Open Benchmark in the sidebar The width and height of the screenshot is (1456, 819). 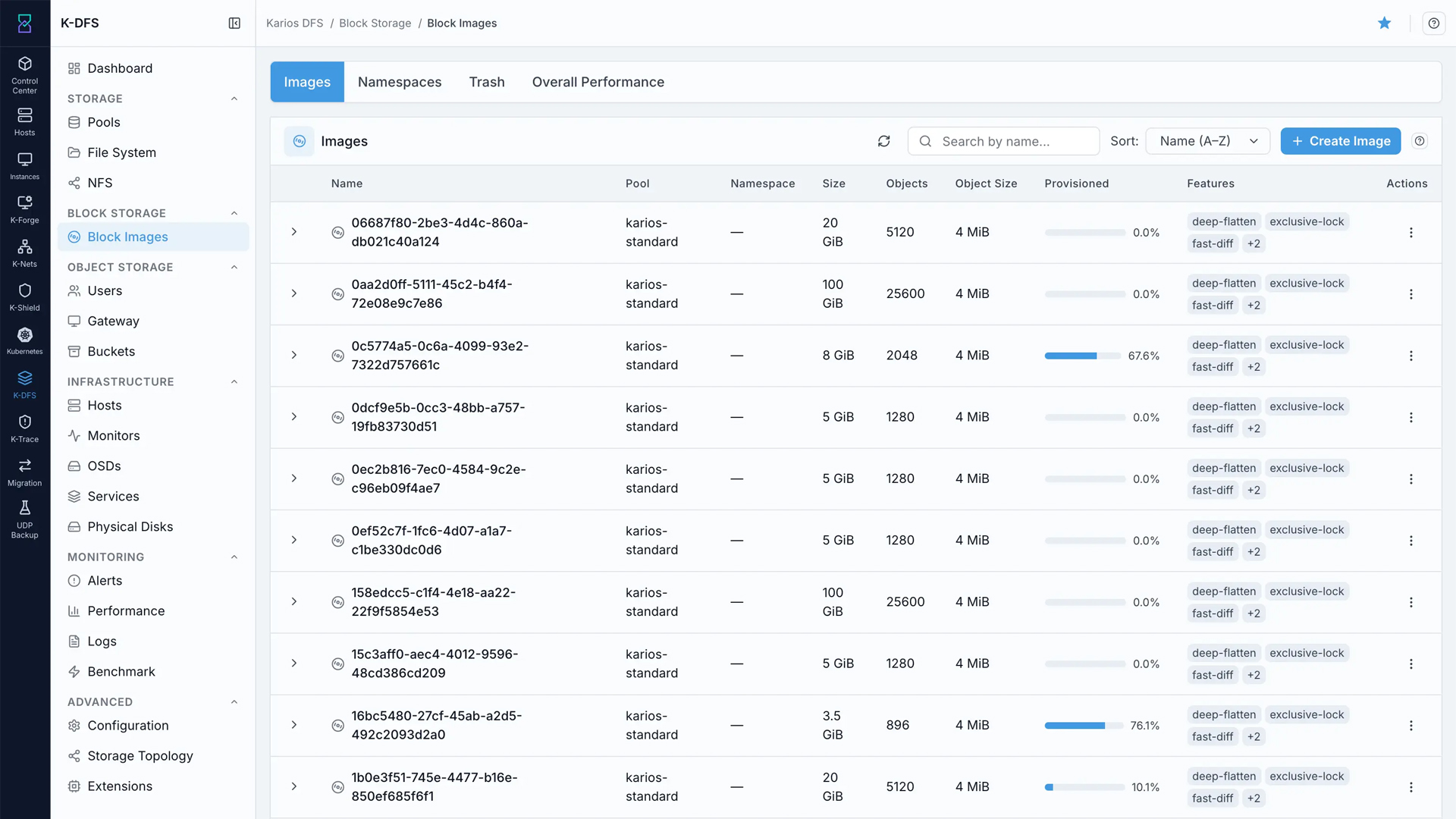pyautogui.click(x=153, y=671)
